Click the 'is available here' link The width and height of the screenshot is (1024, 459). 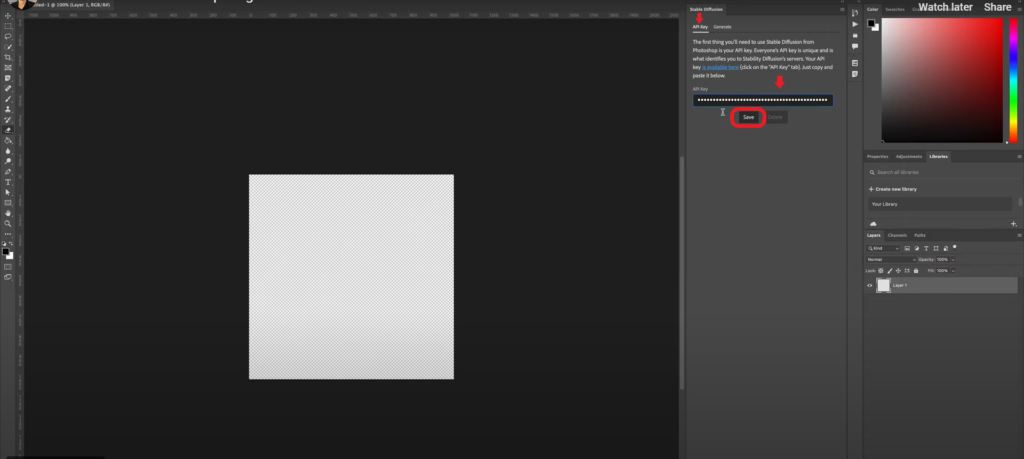[720, 67]
